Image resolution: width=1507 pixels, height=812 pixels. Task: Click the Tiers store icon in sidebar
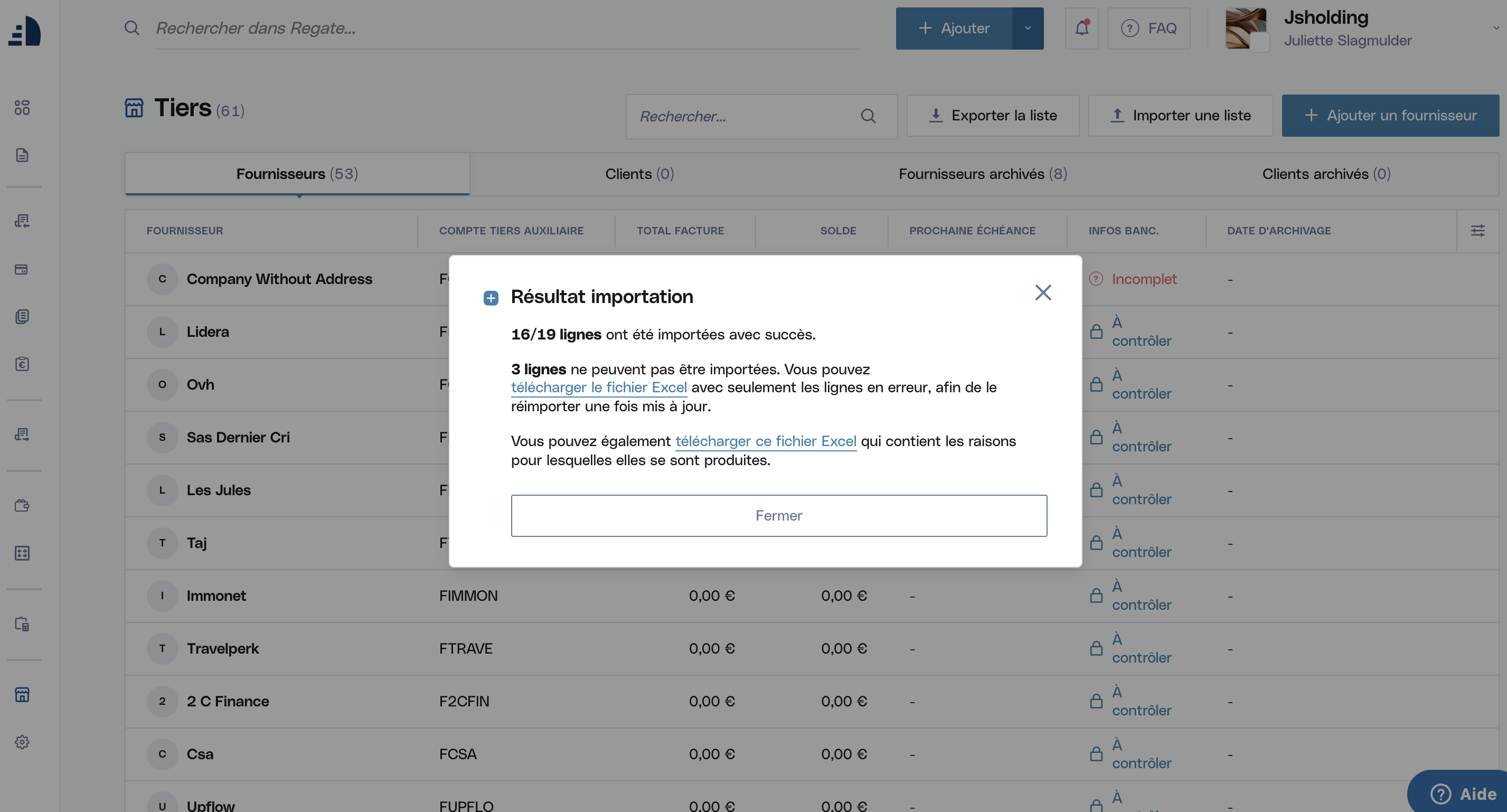point(22,694)
